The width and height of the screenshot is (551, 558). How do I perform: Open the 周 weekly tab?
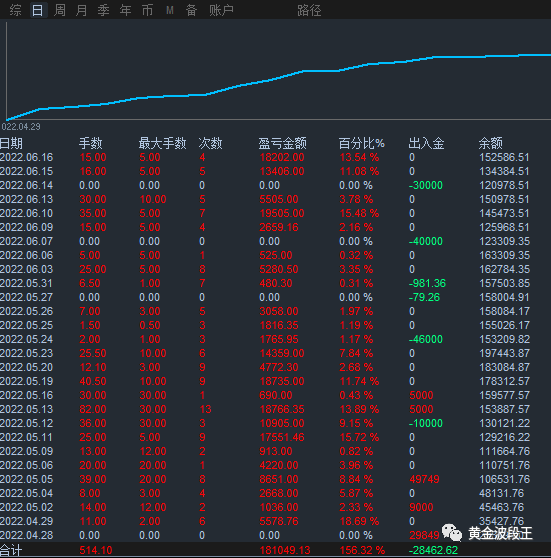tap(60, 10)
